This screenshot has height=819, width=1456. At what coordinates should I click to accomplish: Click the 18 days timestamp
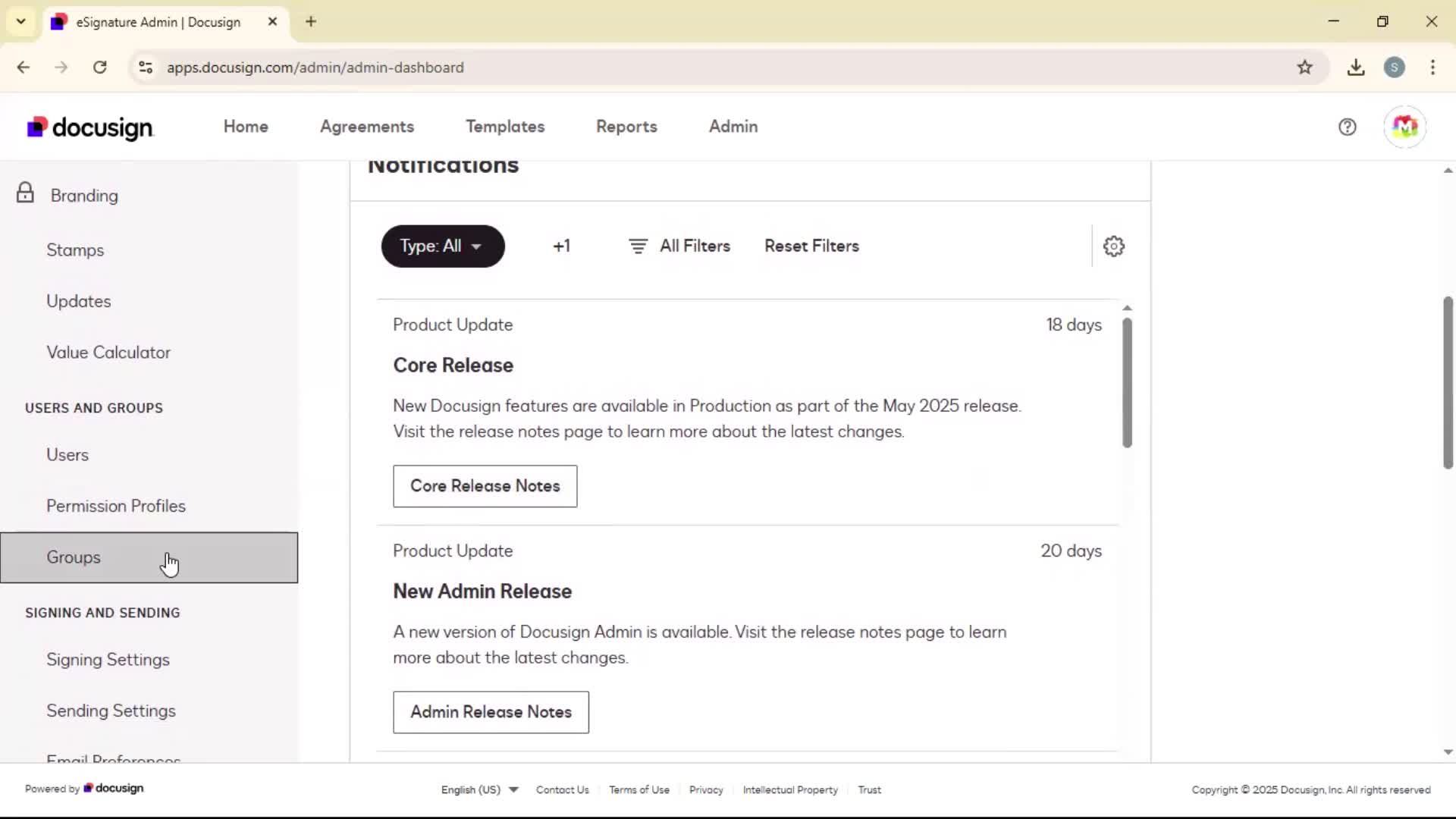click(1074, 325)
